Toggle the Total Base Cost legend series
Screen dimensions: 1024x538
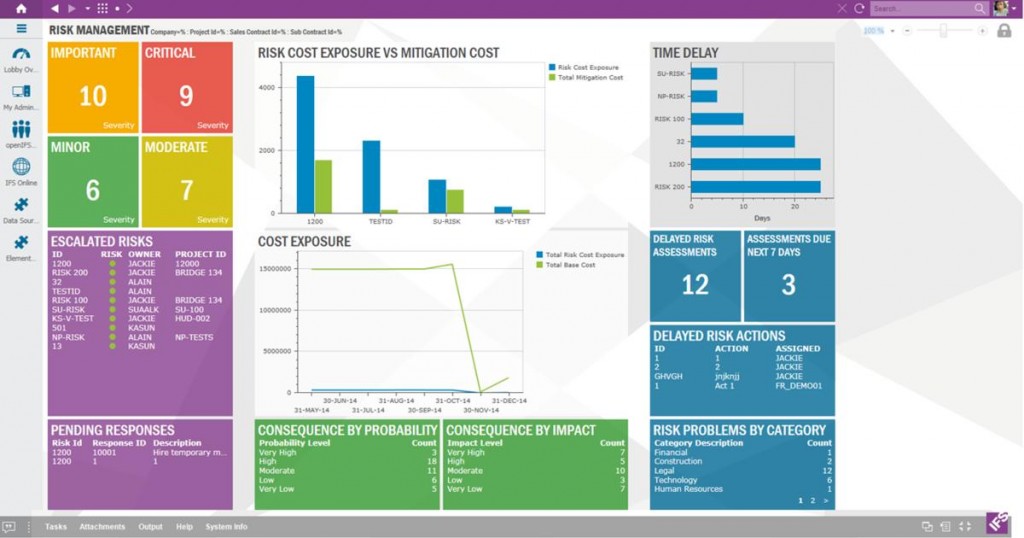click(569, 265)
